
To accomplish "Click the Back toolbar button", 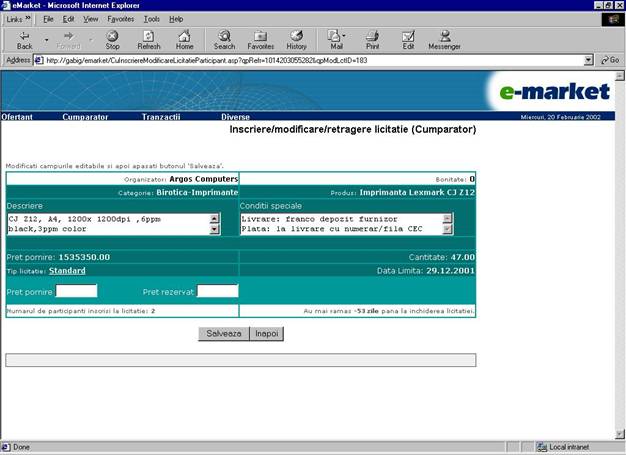I will (24, 39).
